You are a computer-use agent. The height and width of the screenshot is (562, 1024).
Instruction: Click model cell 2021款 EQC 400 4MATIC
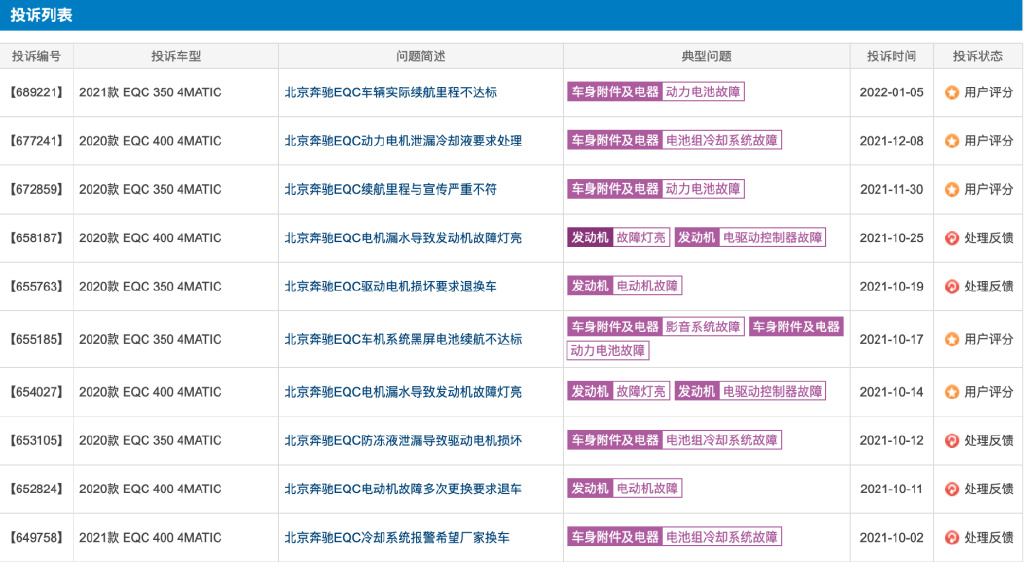(150, 538)
